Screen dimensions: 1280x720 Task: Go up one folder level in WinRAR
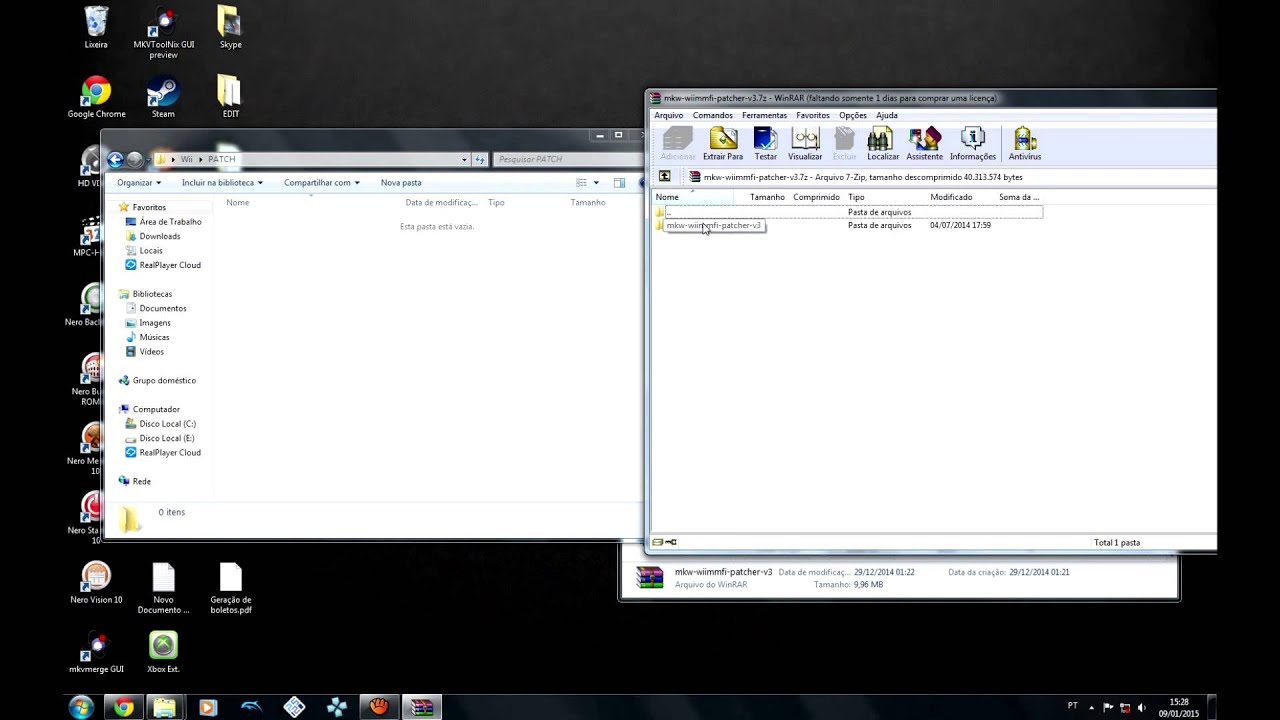pyautogui.click(x=664, y=177)
